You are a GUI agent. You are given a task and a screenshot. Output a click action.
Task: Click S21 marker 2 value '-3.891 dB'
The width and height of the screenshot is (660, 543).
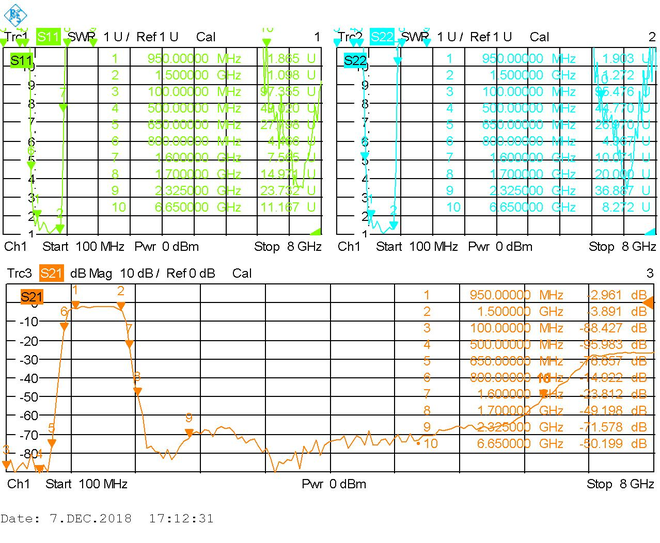(617, 311)
